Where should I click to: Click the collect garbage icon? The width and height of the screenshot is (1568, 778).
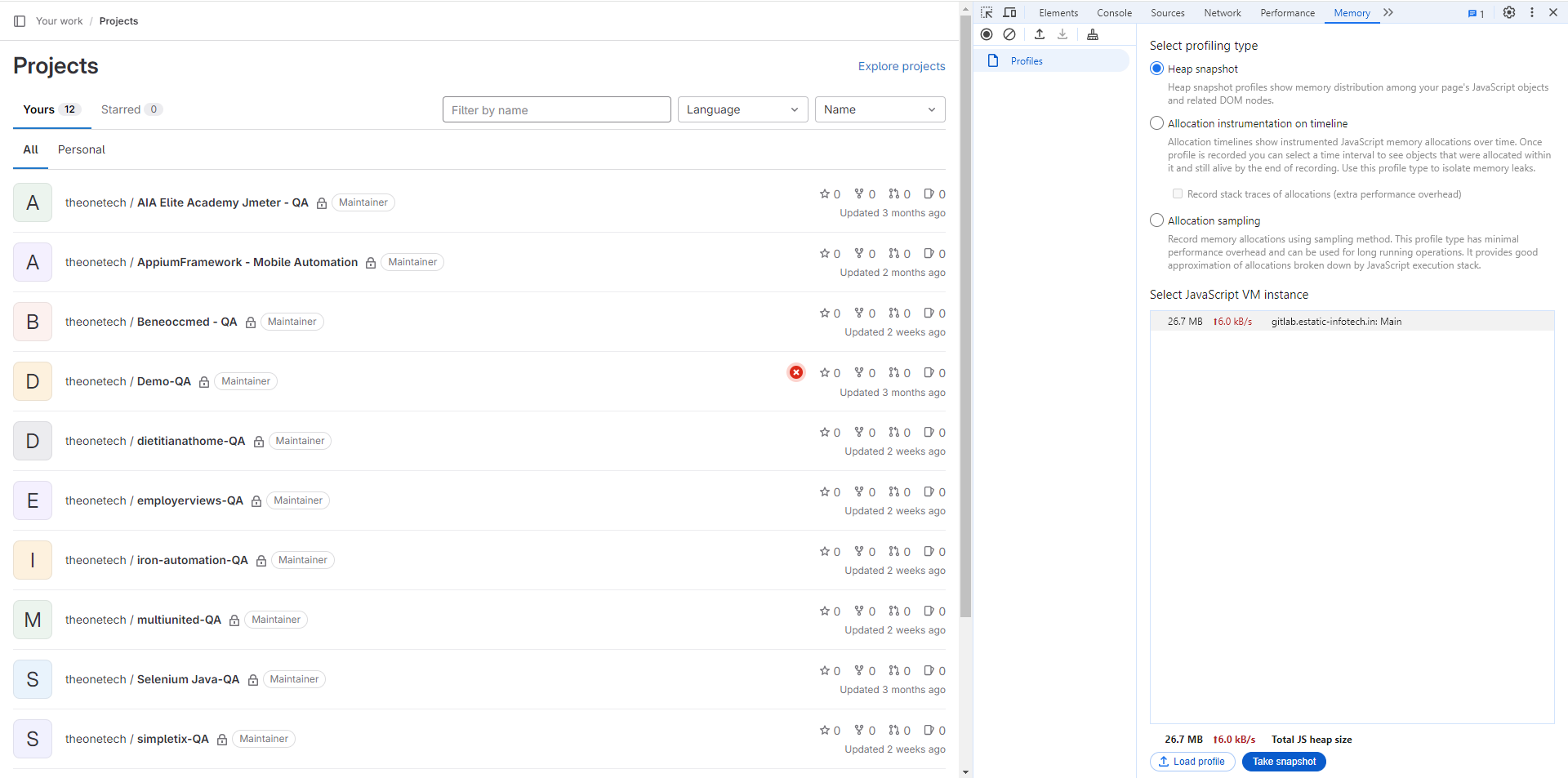[1093, 34]
